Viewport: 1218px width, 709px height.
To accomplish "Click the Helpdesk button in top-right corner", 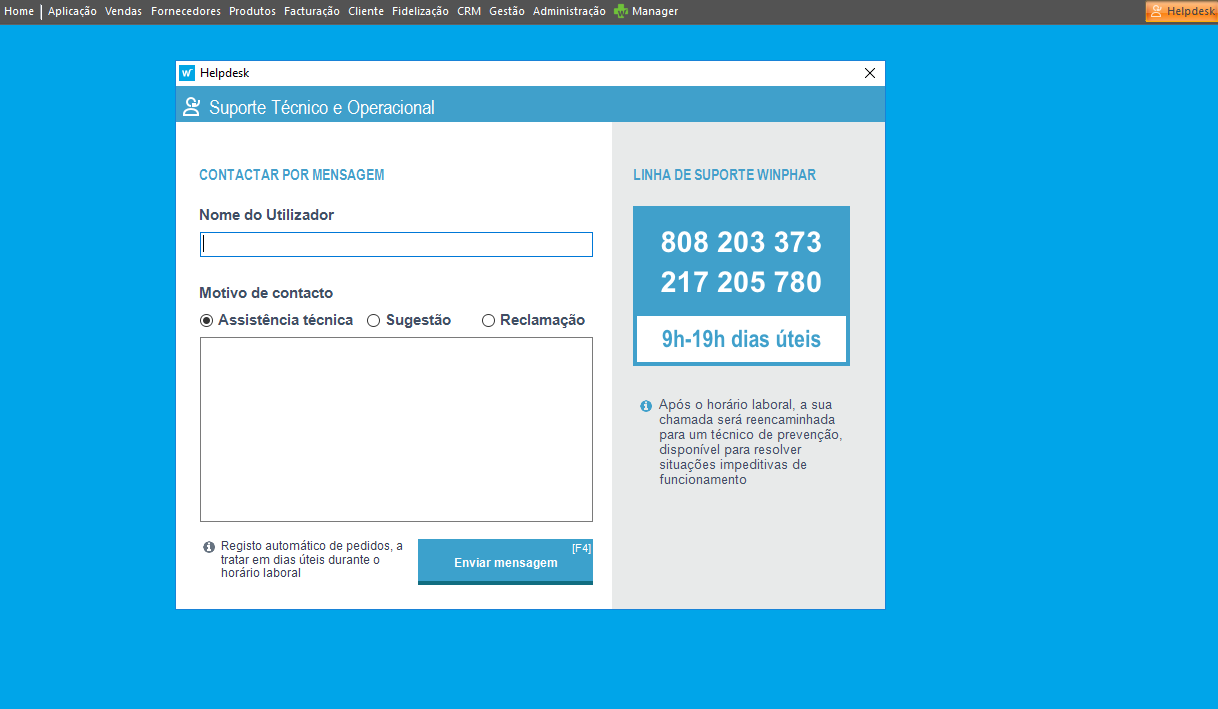I will tap(1181, 11).
